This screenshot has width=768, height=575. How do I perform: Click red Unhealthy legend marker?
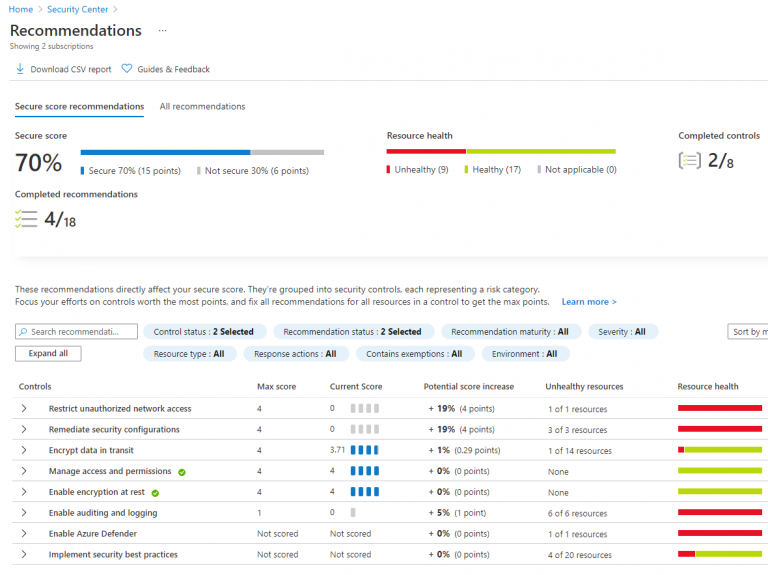388,169
